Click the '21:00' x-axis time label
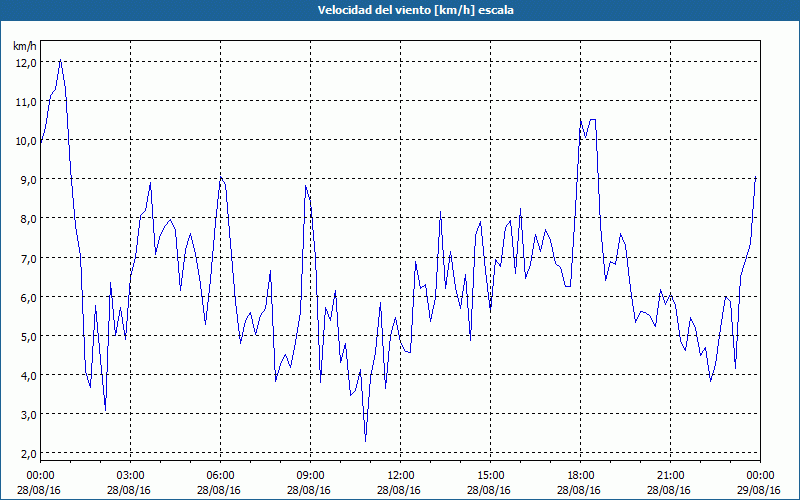 670,476
